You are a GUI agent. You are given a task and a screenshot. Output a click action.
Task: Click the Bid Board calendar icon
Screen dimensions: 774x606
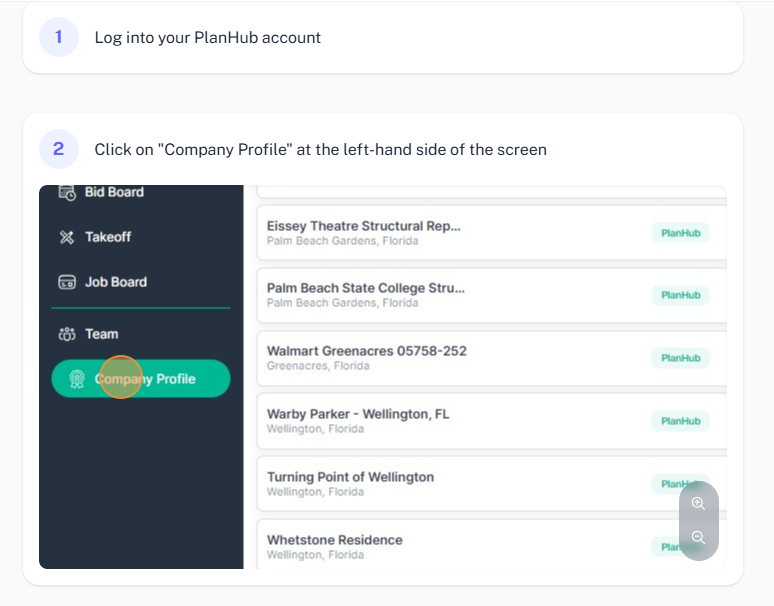point(67,192)
